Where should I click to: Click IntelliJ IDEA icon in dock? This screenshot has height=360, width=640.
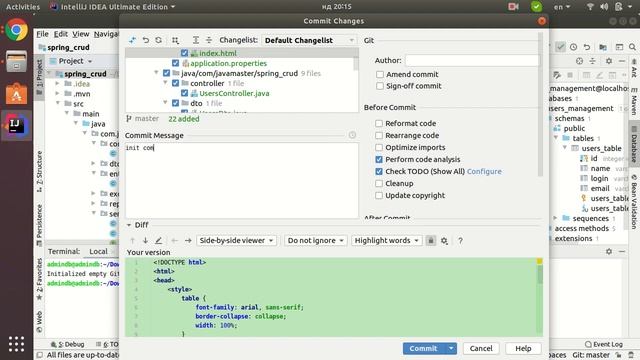(16, 126)
